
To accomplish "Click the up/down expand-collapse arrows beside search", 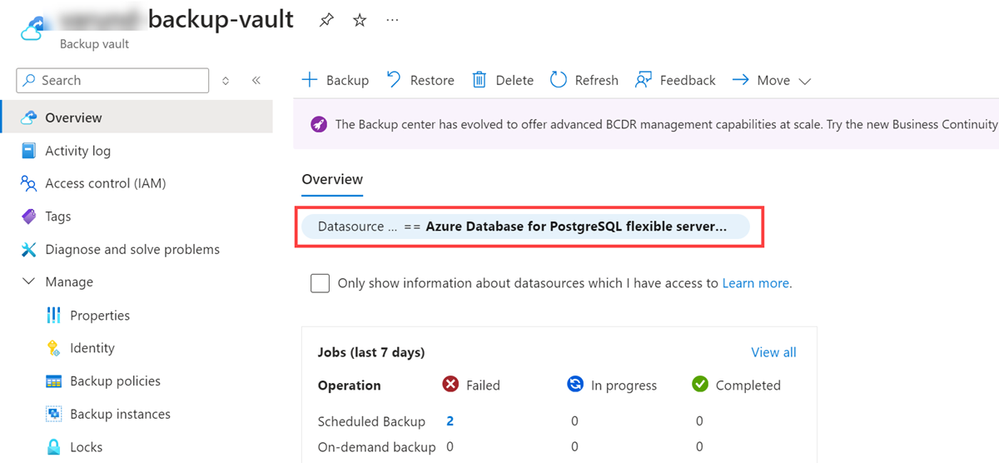I will pos(225,80).
